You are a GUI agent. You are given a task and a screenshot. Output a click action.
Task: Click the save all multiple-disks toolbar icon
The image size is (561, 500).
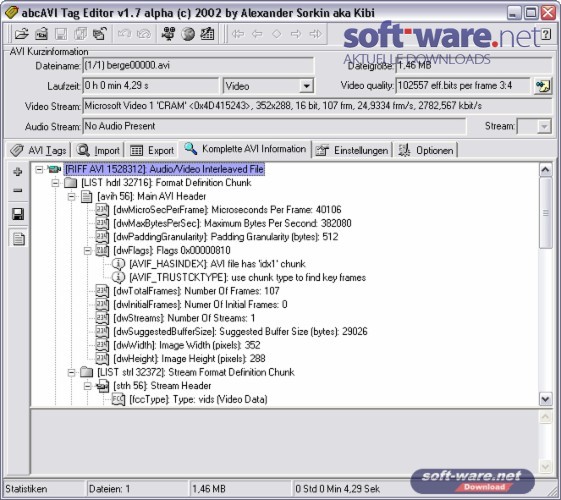pyautogui.click(x=80, y=34)
